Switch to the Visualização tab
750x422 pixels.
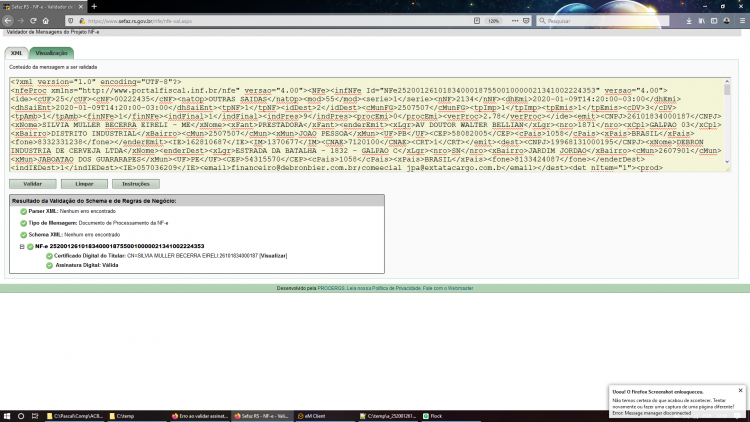[51, 53]
